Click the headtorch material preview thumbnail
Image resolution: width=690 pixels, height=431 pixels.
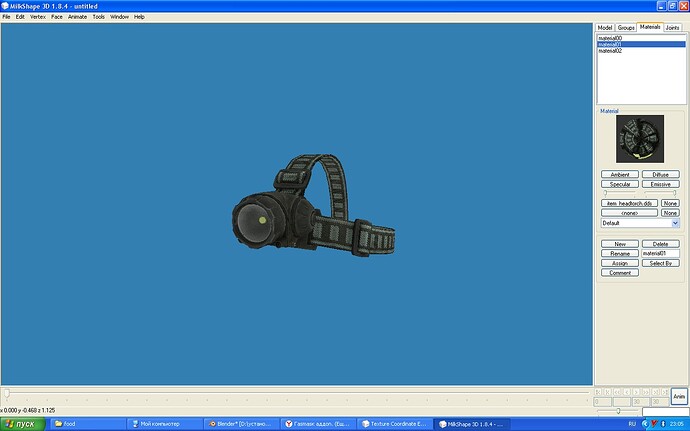click(x=640, y=140)
